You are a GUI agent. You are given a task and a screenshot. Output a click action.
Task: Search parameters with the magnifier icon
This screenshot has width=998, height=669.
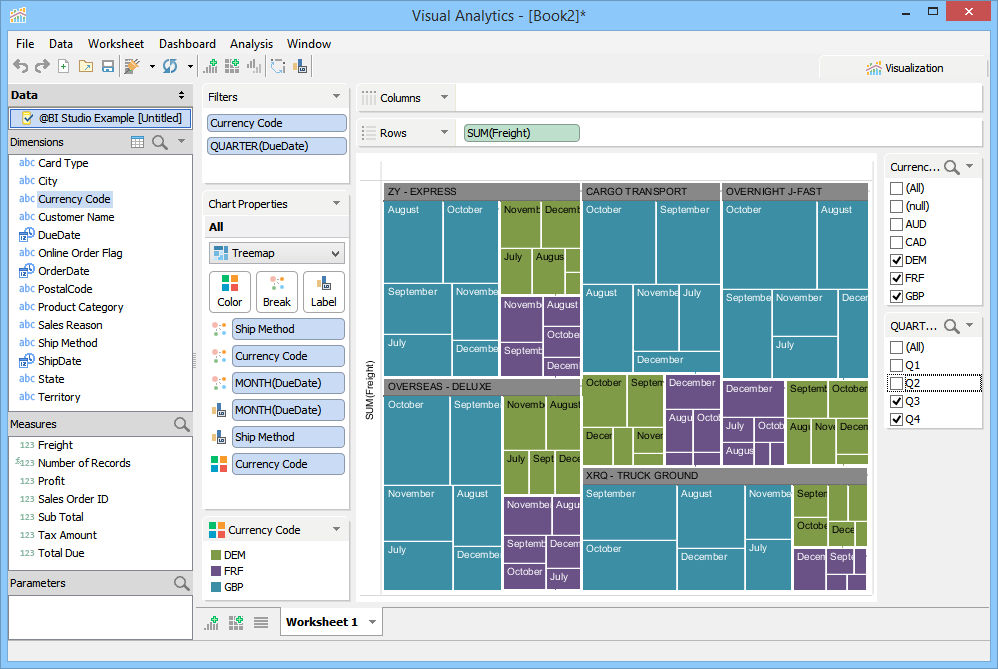pyautogui.click(x=181, y=582)
